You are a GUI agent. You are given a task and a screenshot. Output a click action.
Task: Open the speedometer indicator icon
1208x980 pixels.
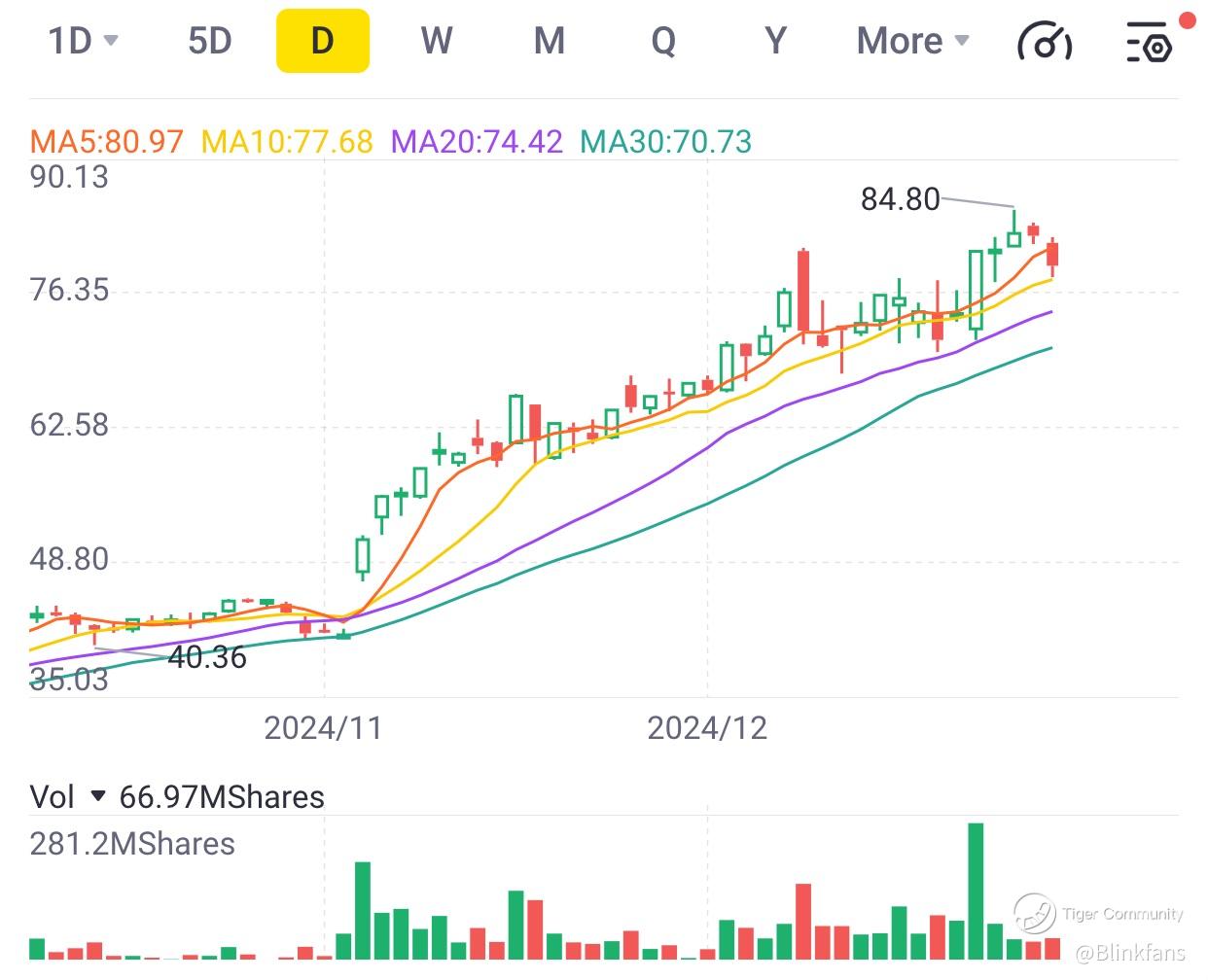pyautogui.click(x=1044, y=42)
